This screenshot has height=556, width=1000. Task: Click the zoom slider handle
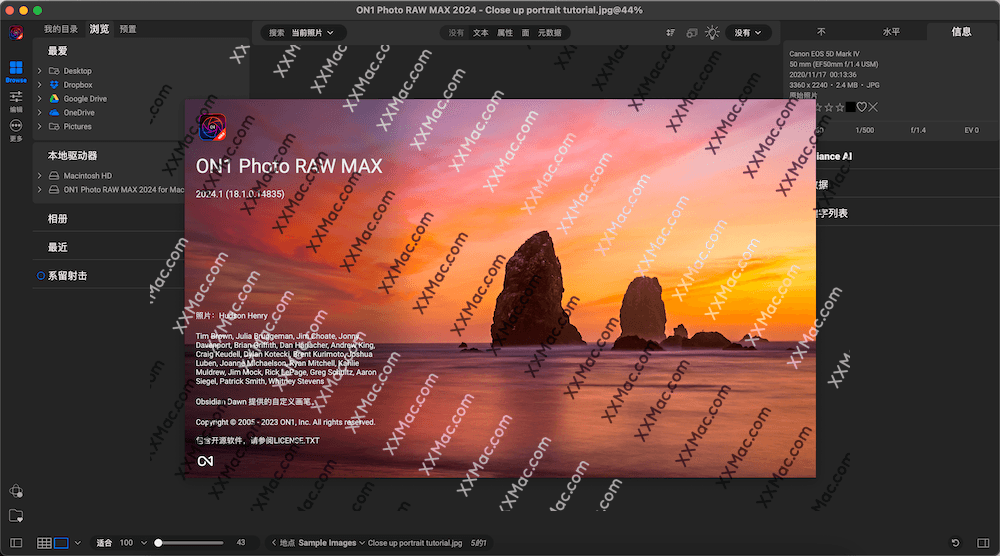158,543
